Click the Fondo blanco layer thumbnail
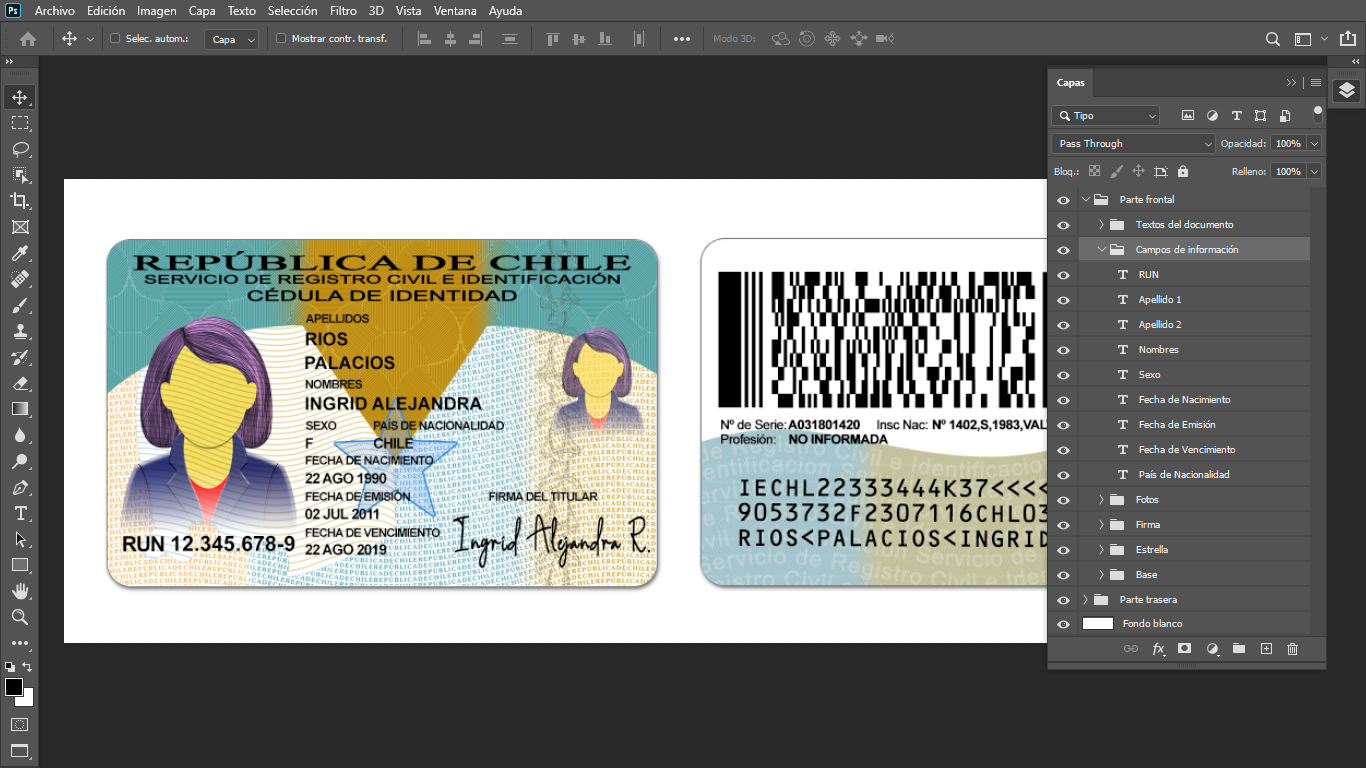 pos(1098,624)
